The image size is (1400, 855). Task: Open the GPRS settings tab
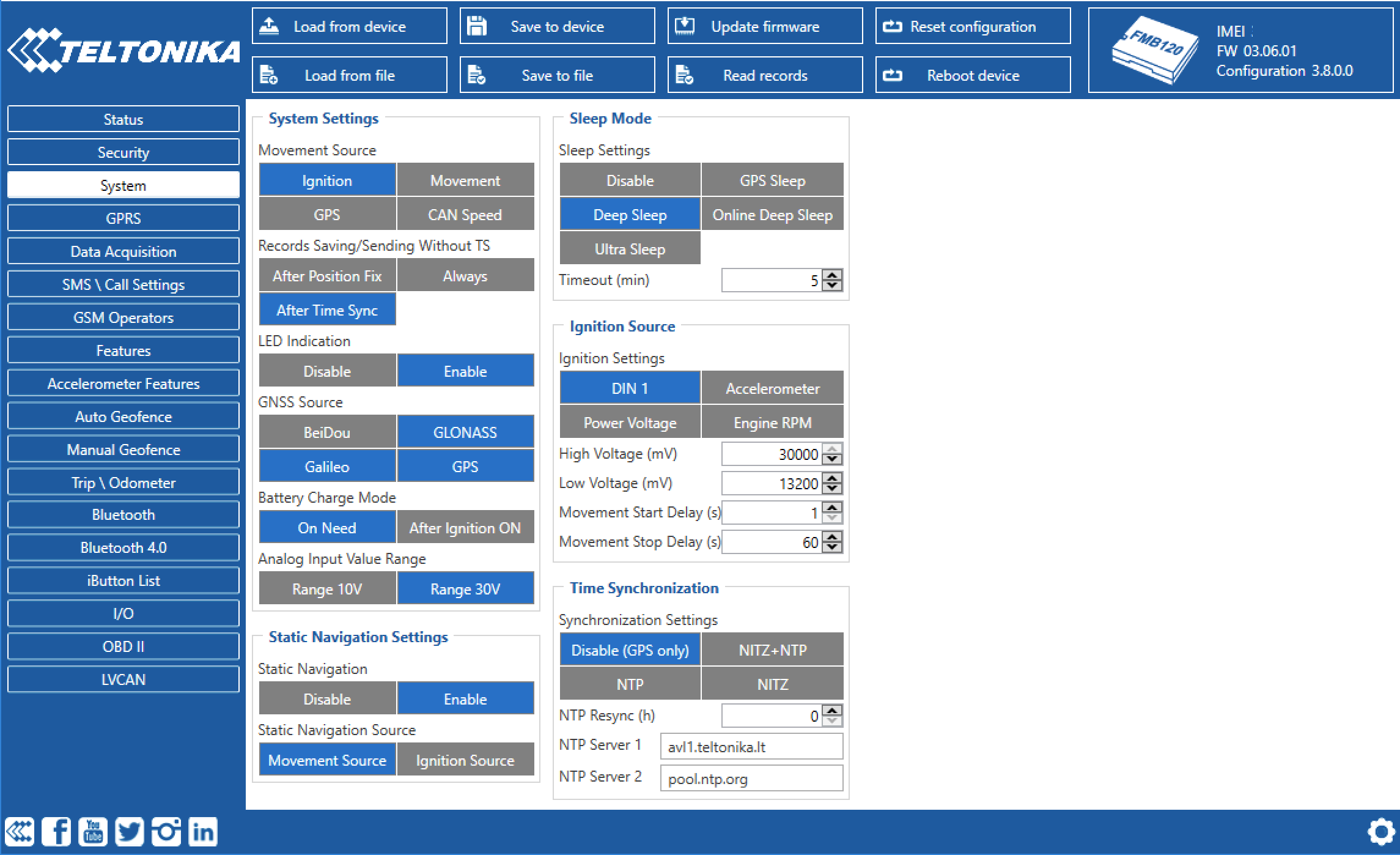pyautogui.click(x=123, y=218)
